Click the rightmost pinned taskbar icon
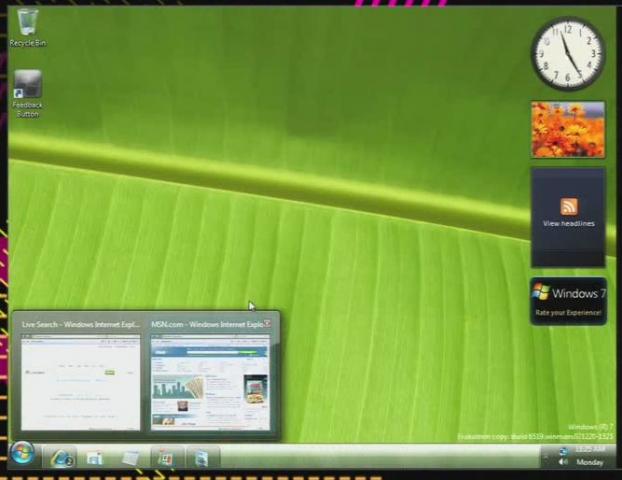The height and width of the screenshot is (480, 622). click(201, 458)
